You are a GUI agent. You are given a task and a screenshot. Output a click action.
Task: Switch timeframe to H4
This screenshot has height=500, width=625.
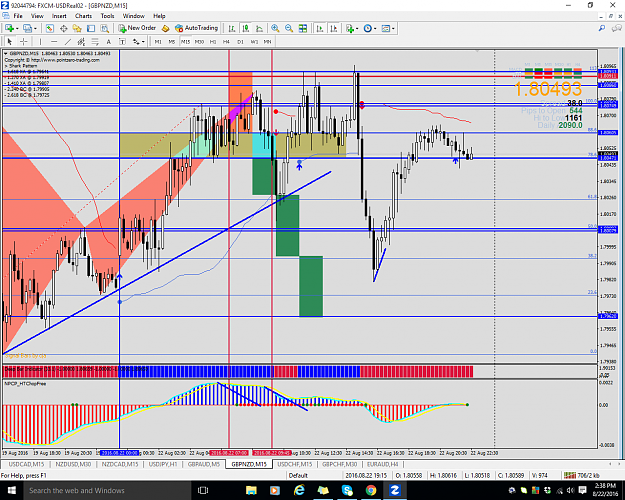(226, 41)
